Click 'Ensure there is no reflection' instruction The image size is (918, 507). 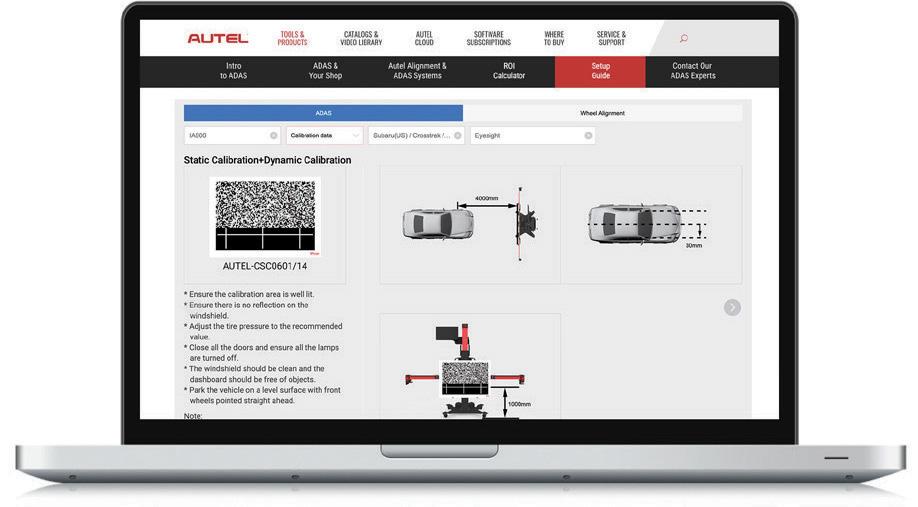[x=246, y=310]
